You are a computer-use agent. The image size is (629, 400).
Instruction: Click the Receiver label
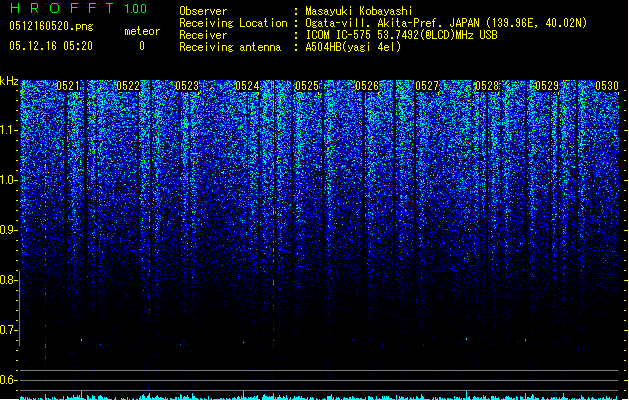(x=203, y=35)
